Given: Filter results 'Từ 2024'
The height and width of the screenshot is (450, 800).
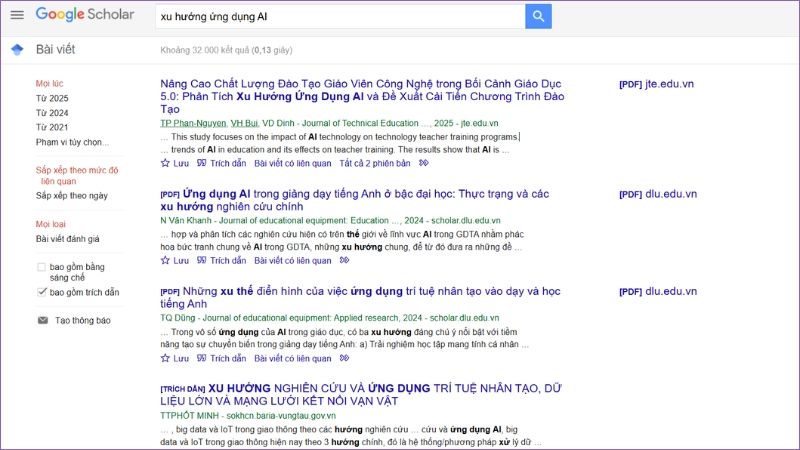Looking at the screenshot, I should coord(52,113).
